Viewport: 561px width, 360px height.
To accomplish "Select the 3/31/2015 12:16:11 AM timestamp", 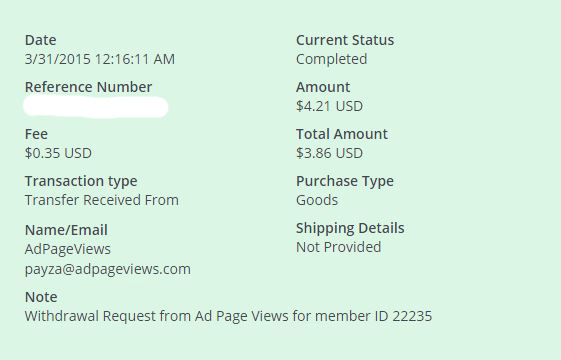I will point(100,59).
